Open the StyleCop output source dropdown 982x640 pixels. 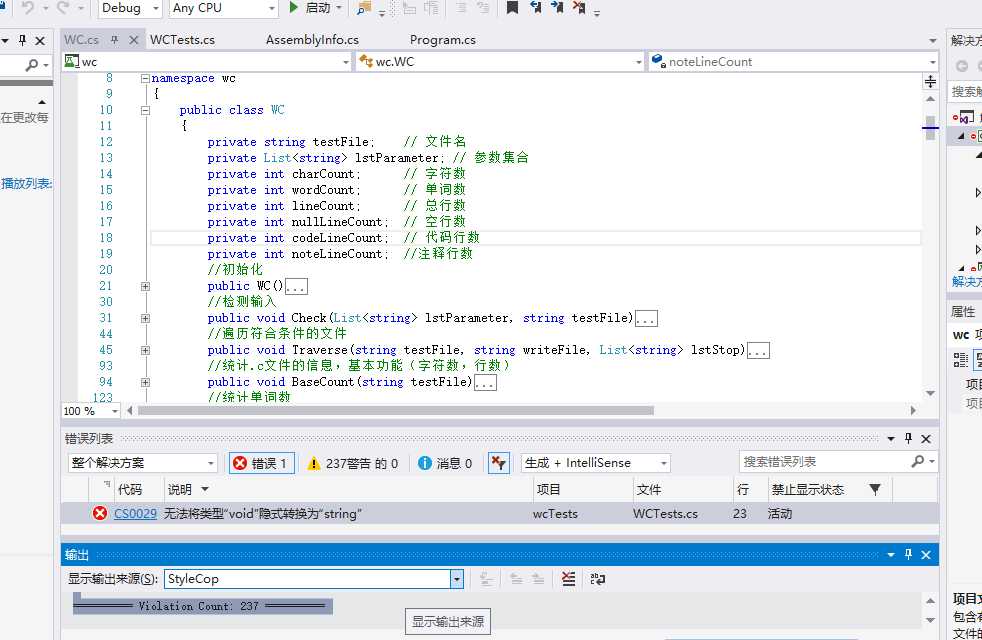[457, 579]
